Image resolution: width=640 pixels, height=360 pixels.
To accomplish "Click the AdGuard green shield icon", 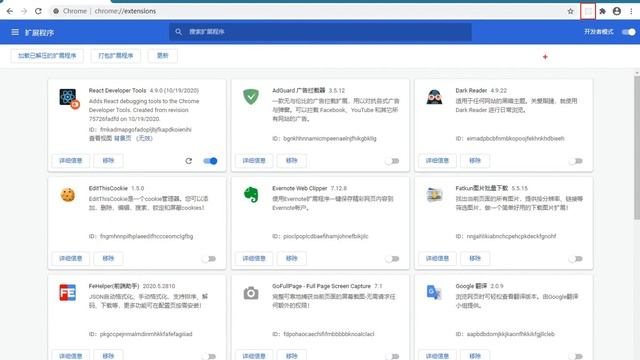I will coord(251,97).
